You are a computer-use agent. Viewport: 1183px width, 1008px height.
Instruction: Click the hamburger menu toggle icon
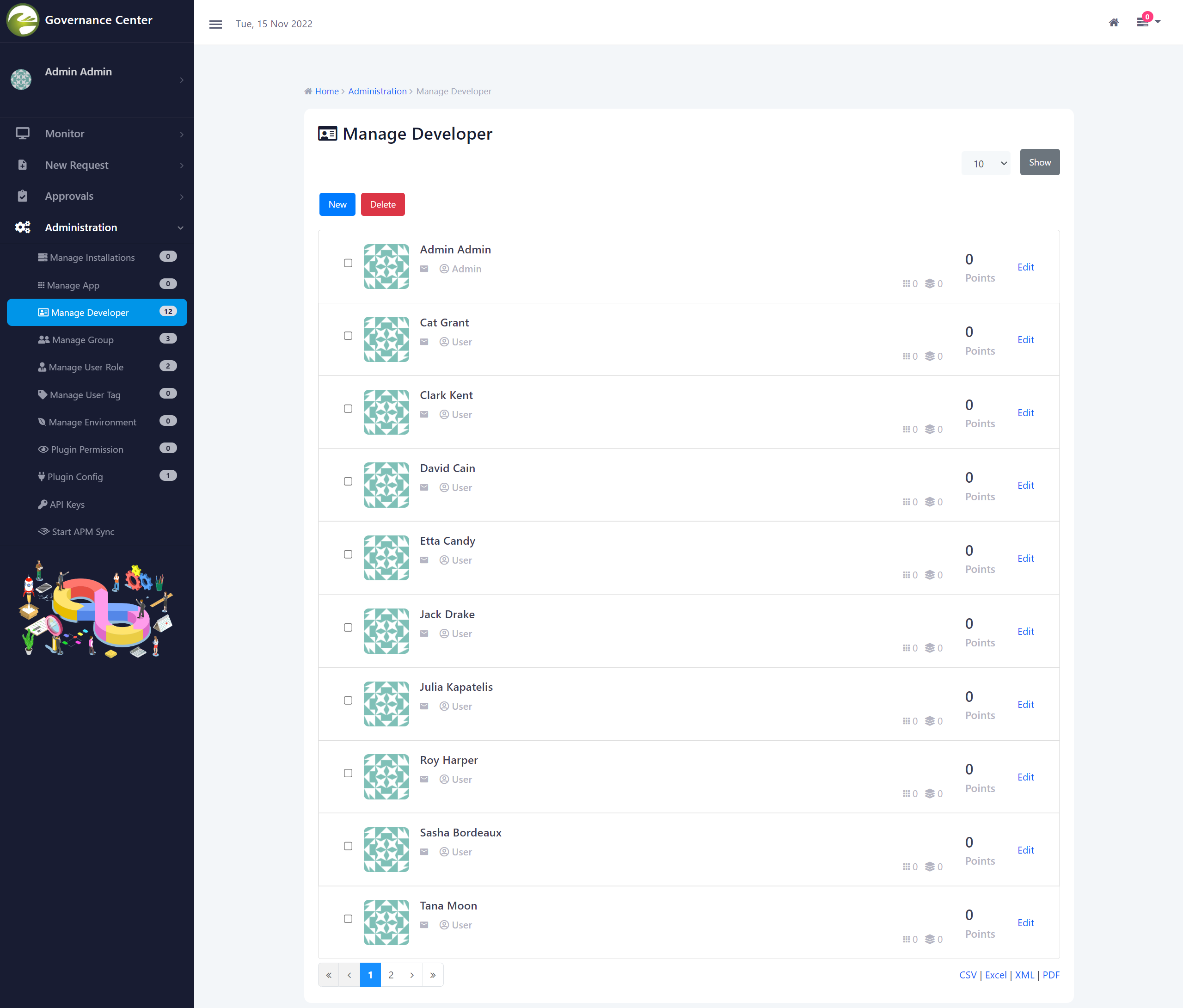(x=215, y=24)
